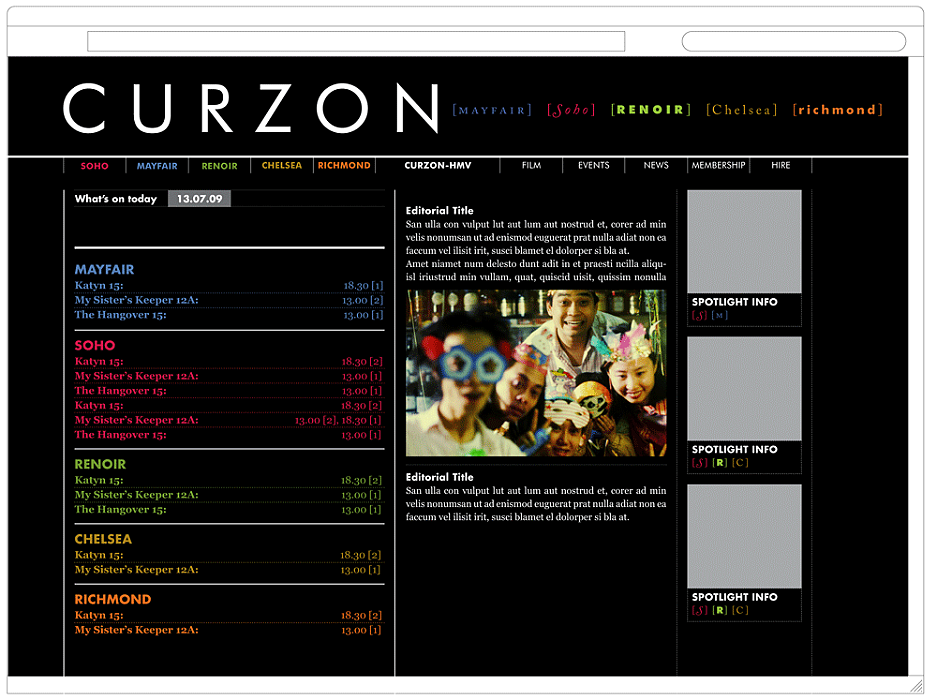Image resolution: width=937 pixels, height=700 pixels.
Task: Open the HIRE navigation item
Action: pyautogui.click(x=780, y=166)
